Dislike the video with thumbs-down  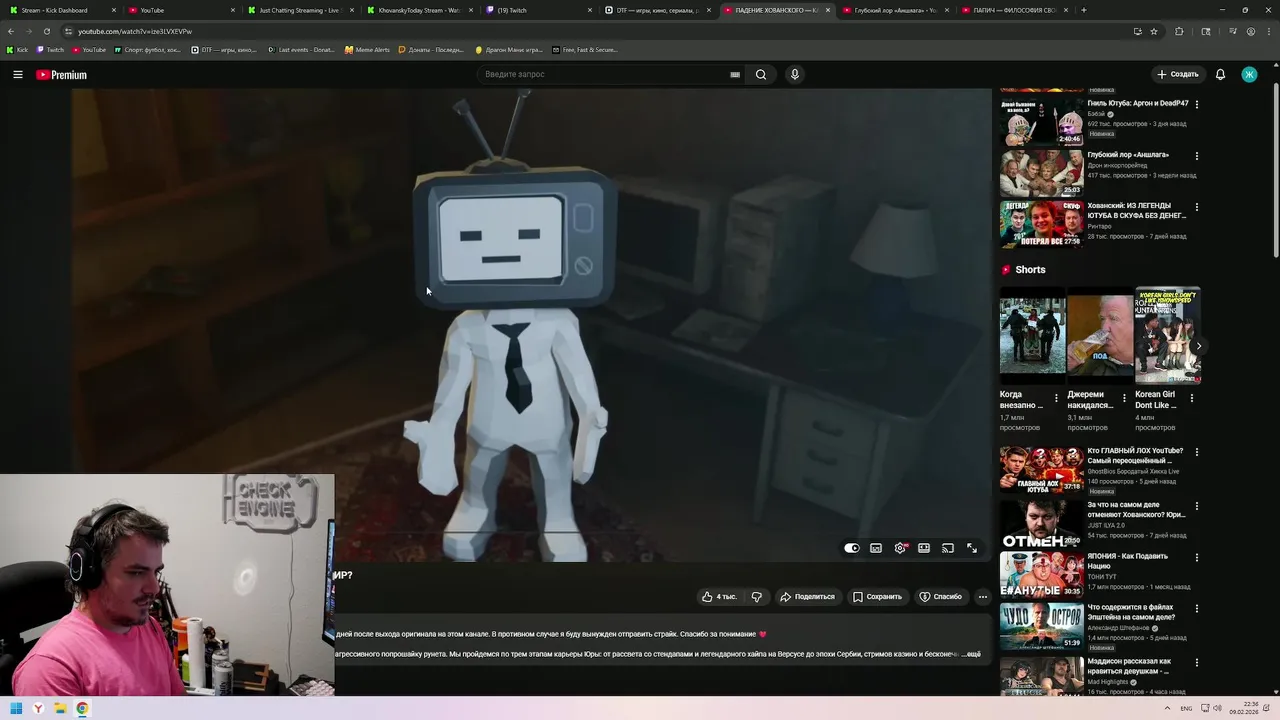click(x=757, y=597)
